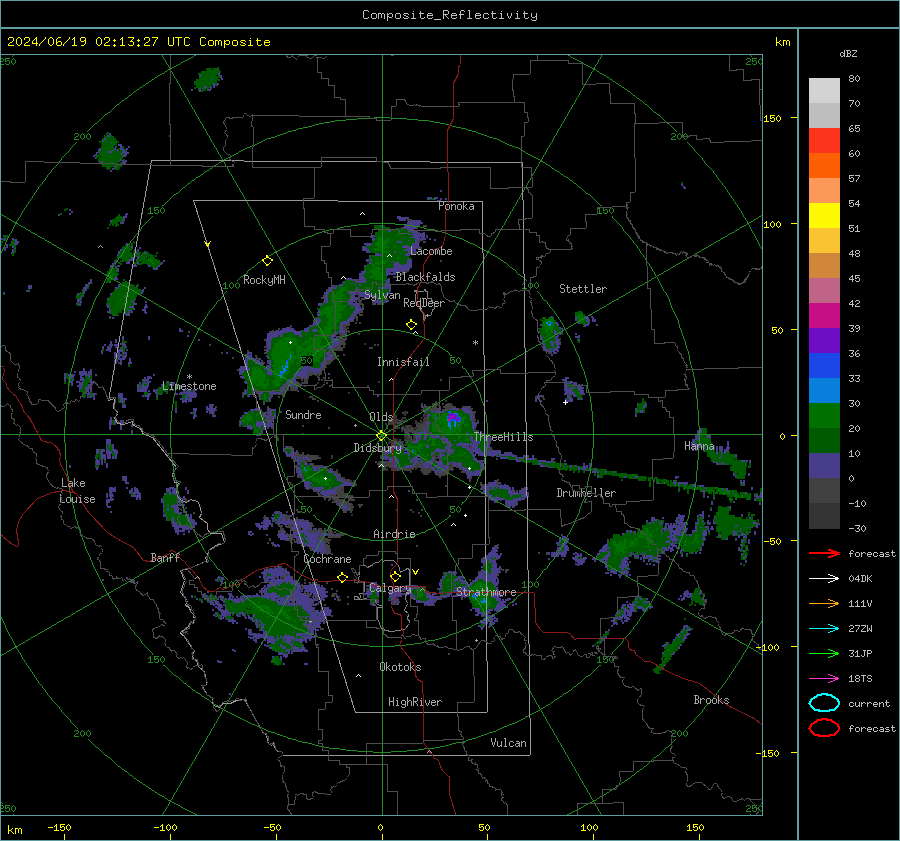
Task: Click the Stettler city label
Action: [x=583, y=289]
